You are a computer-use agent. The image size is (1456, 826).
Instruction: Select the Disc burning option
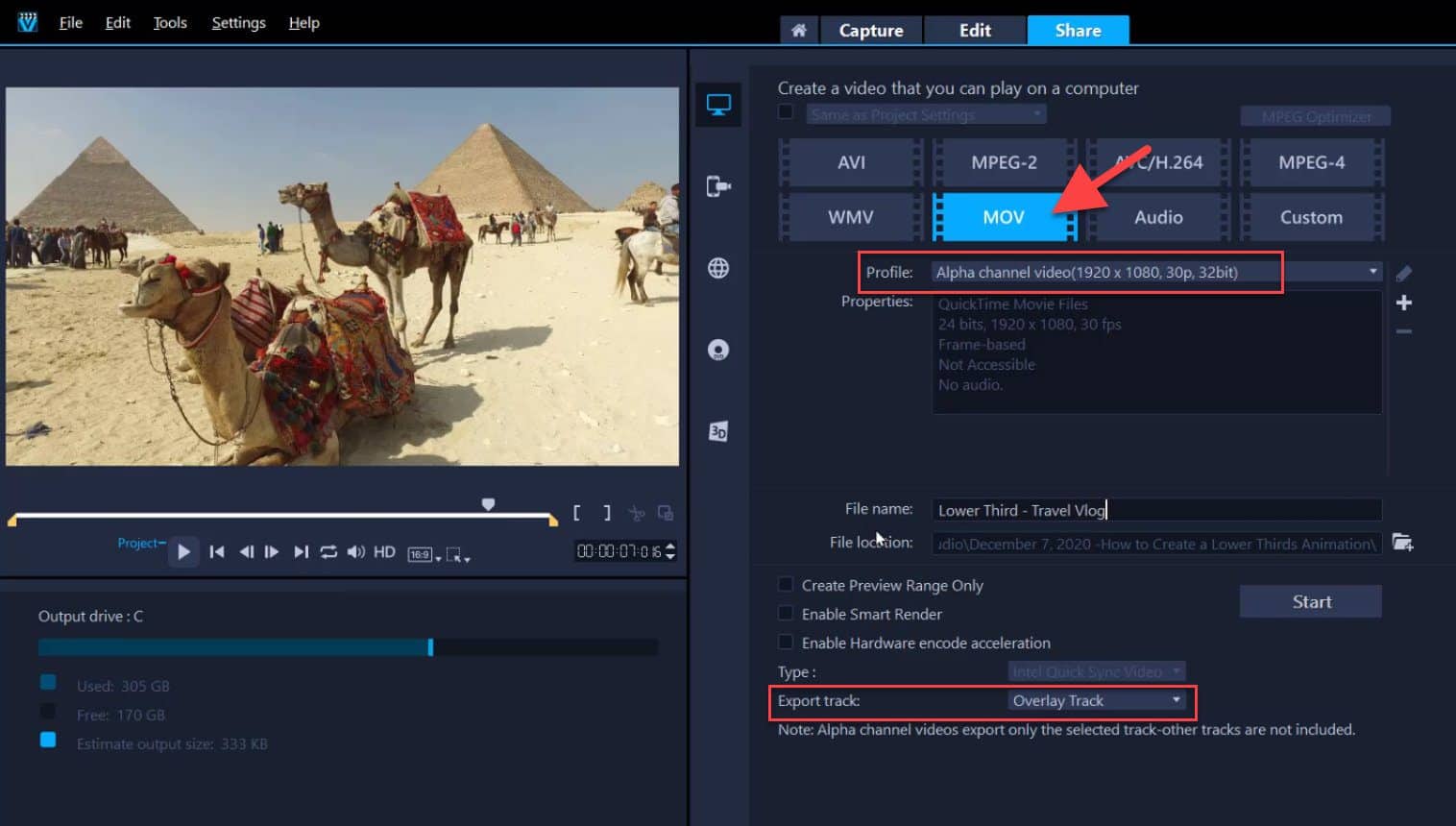click(x=717, y=349)
